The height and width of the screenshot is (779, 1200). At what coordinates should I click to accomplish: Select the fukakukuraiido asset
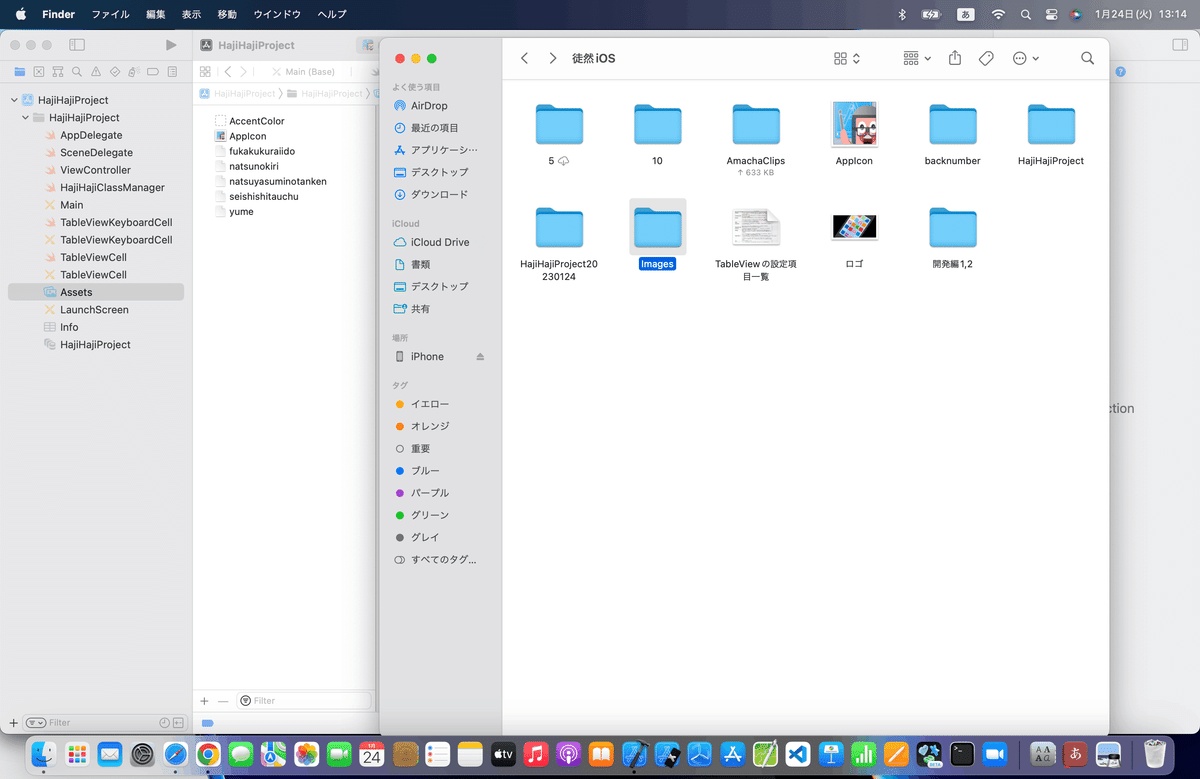pyautogui.click(x=262, y=151)
